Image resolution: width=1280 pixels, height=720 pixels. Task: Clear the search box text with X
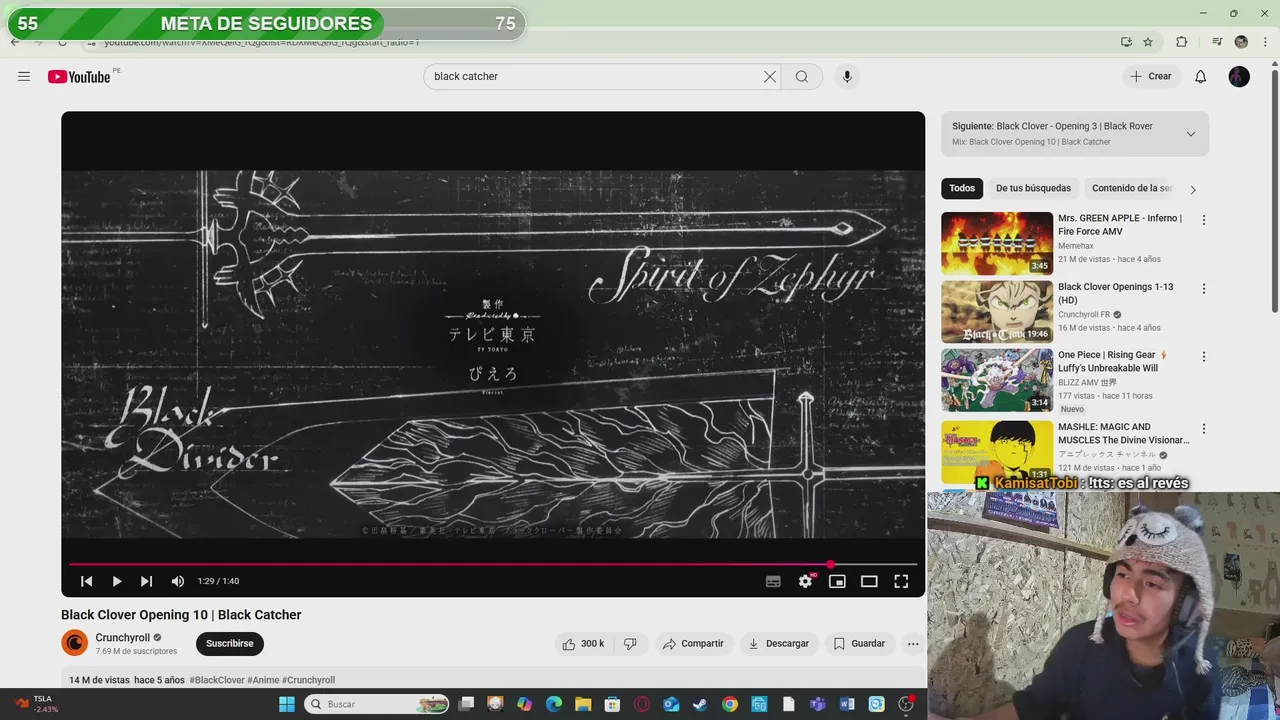[x=770, y=76]
